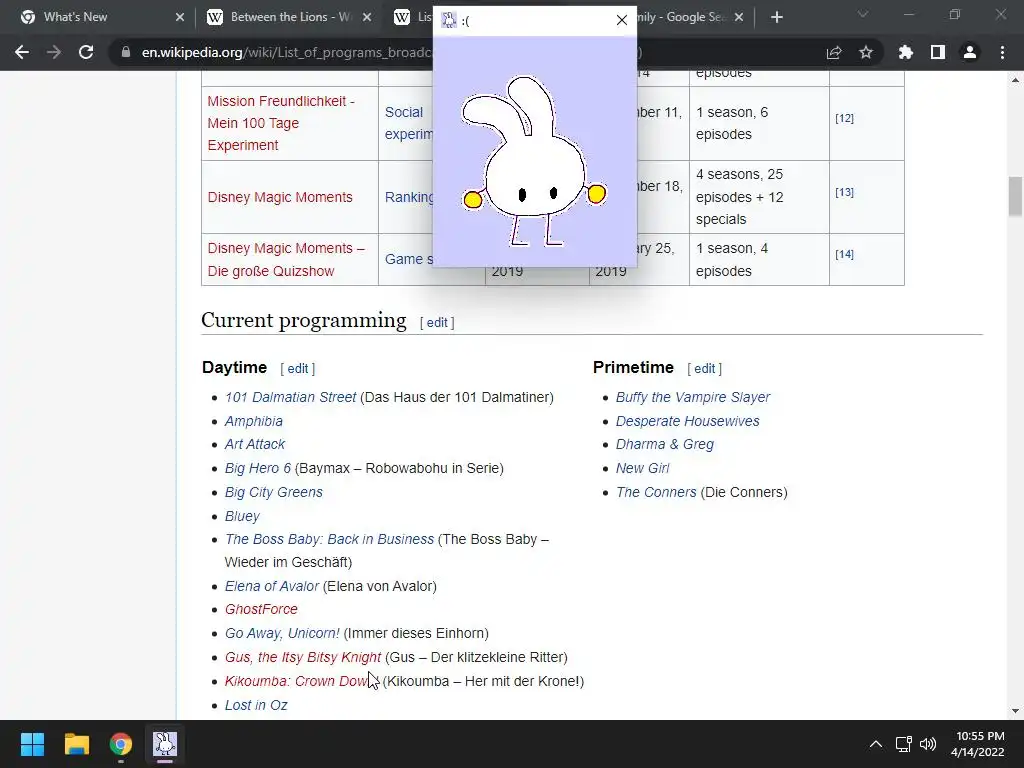Open the clock and date flyout

980,744
